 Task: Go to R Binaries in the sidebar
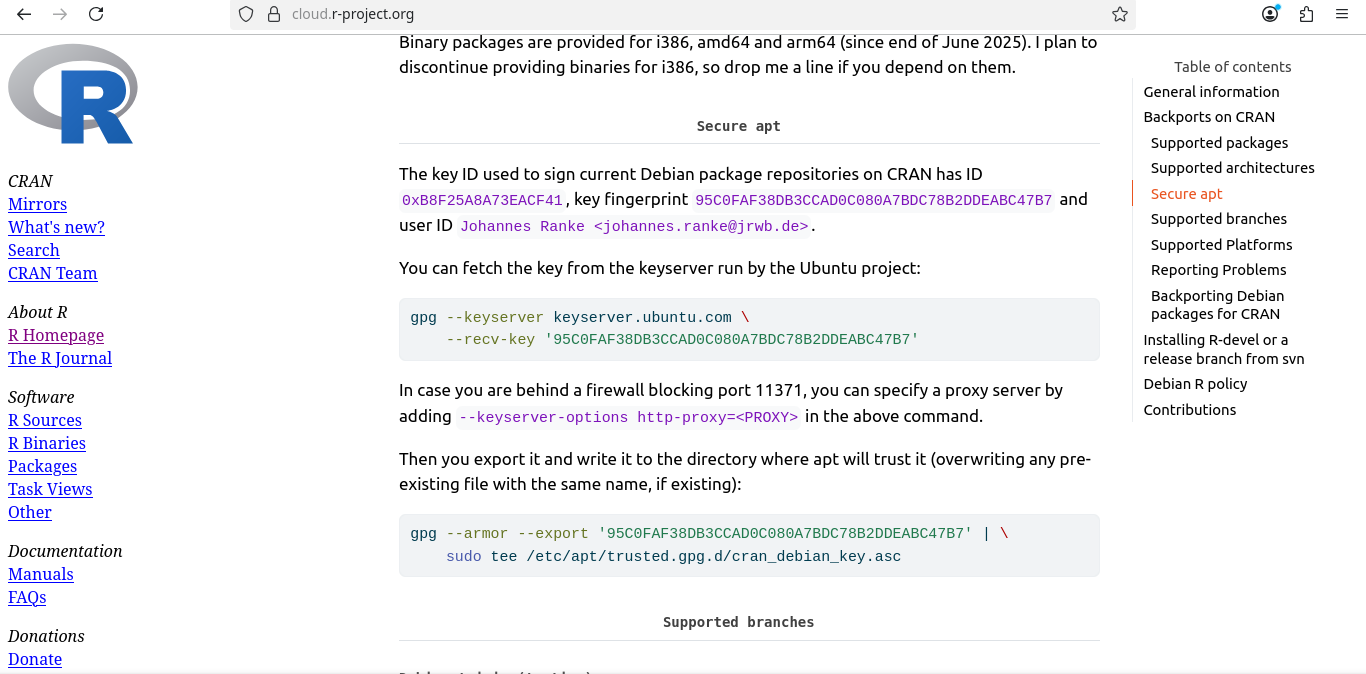pos(47,443)
